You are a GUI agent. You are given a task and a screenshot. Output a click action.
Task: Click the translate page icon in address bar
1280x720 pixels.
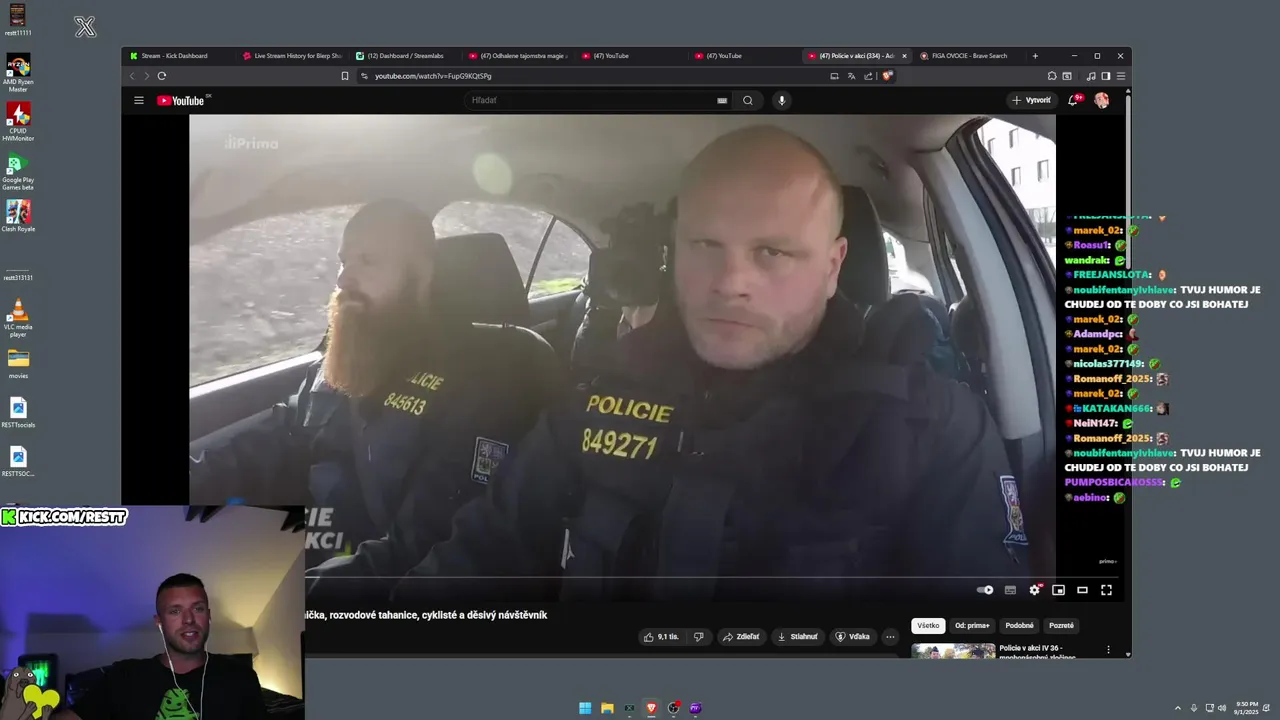(852, 76)
